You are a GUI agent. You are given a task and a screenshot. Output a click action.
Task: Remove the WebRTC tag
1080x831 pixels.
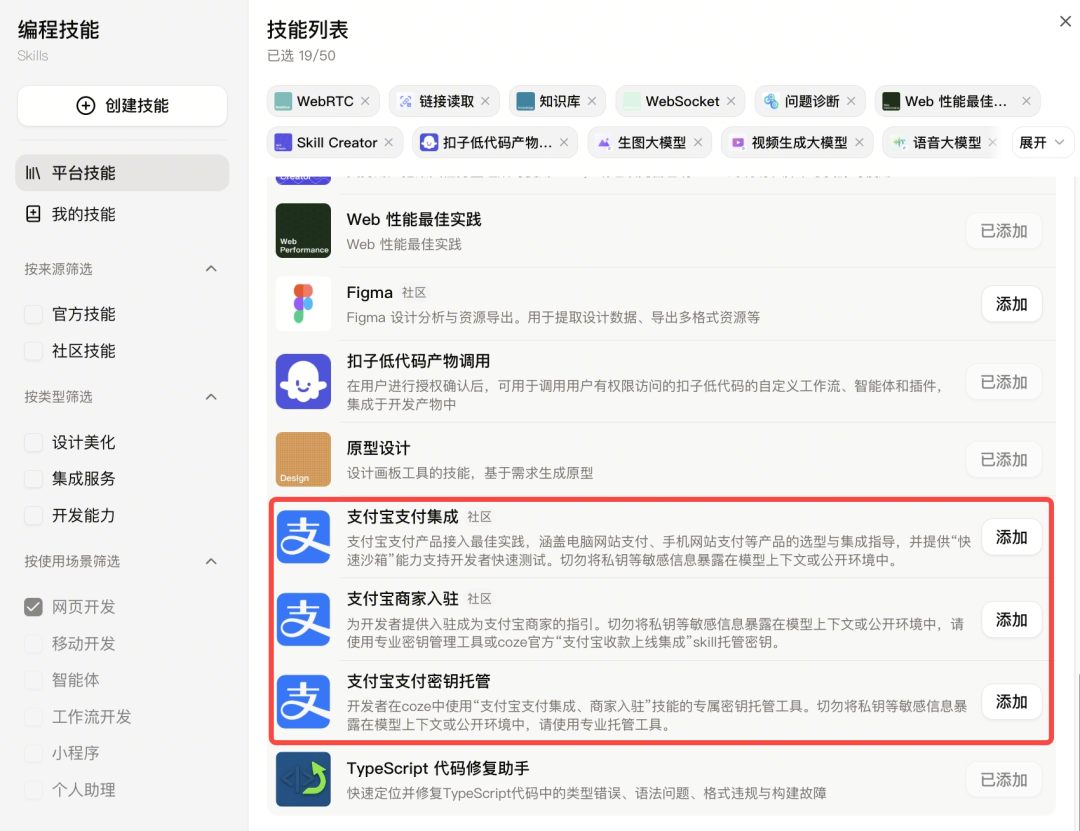pos(365,101)
